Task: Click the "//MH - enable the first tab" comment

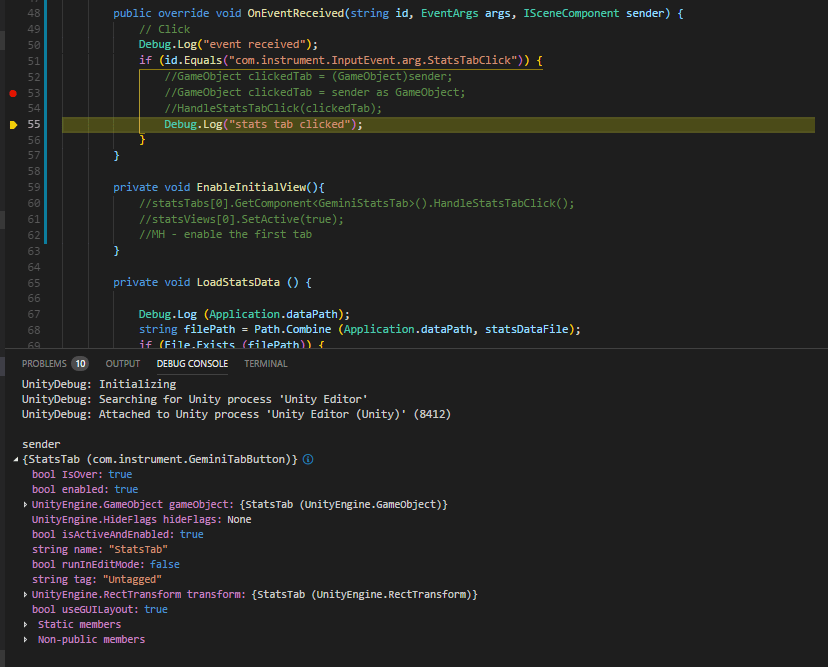Action: [225, 234]
